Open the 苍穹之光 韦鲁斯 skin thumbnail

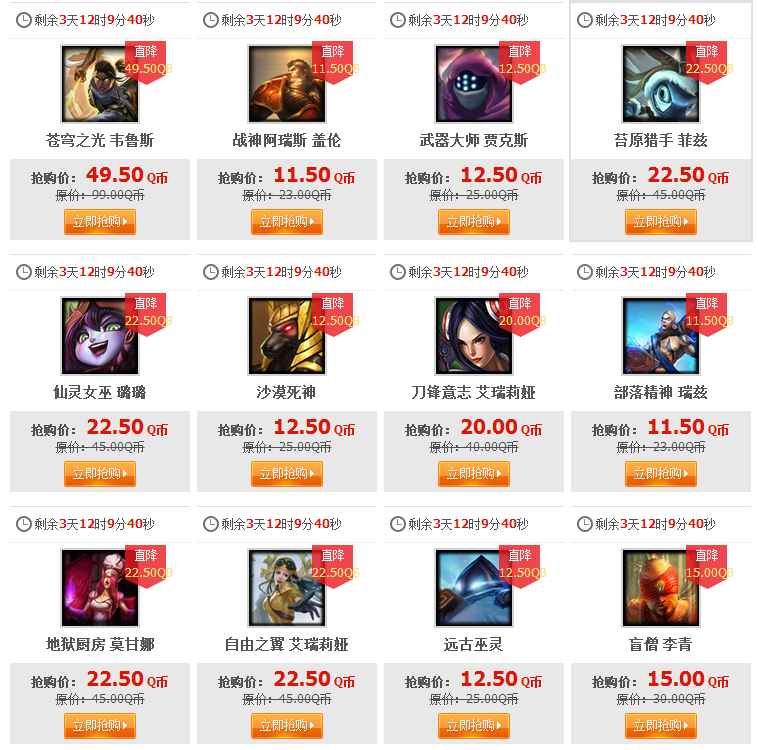click(100, 84)
